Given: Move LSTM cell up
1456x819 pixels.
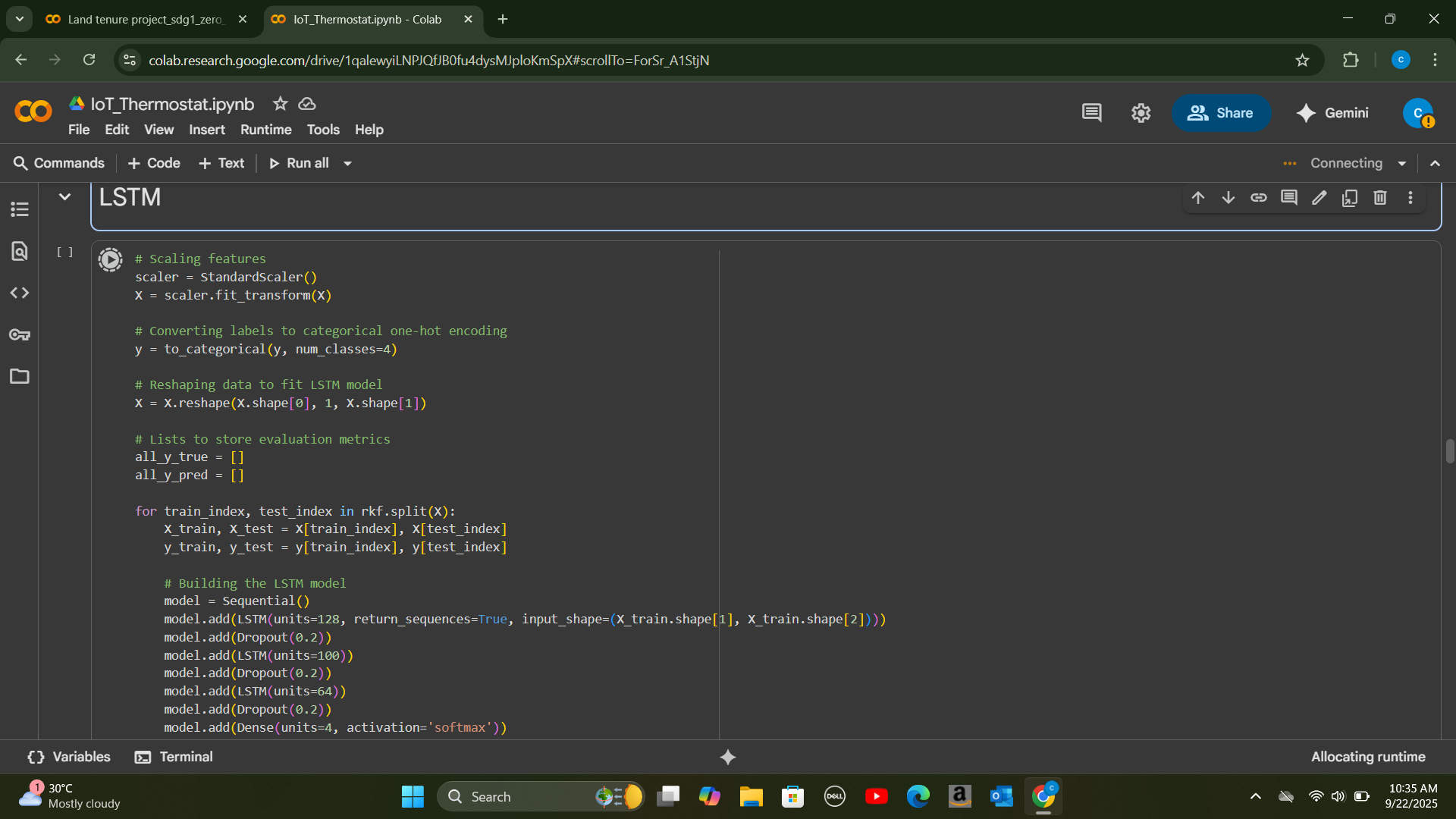Looking at the screenshot, I should pos(1198,198).
